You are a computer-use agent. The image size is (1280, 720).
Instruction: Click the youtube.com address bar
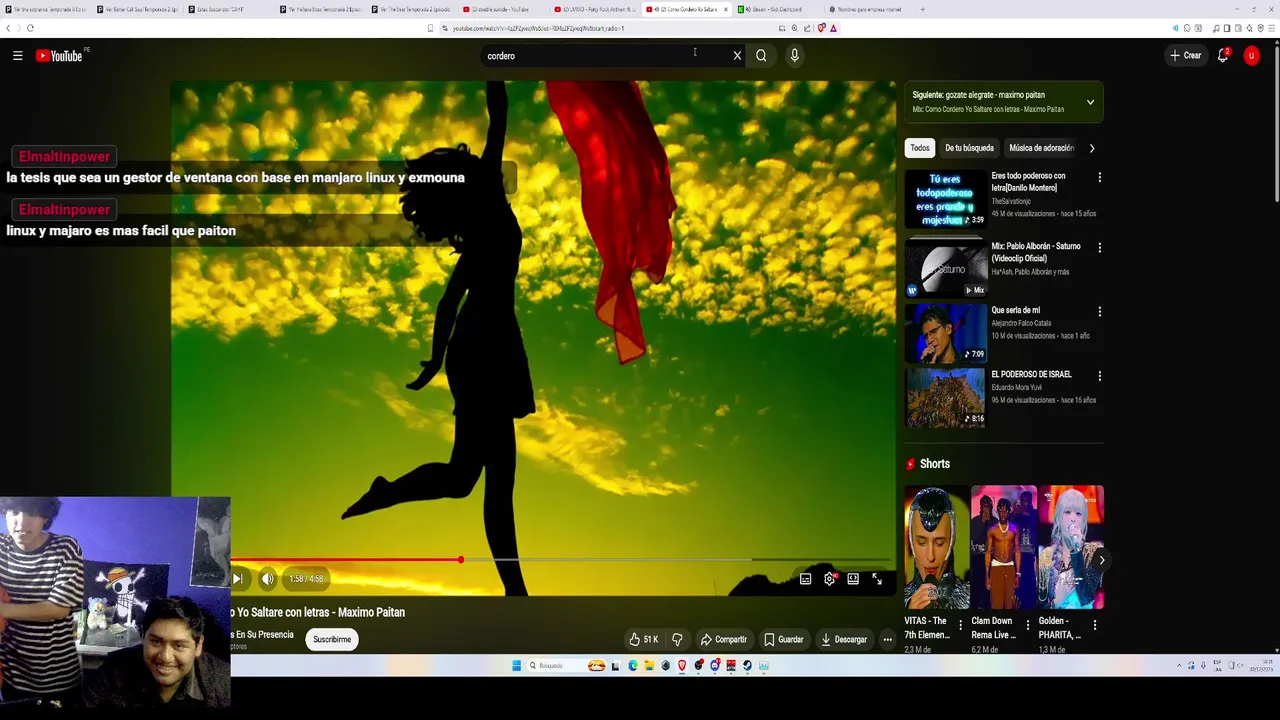point(610,28)
